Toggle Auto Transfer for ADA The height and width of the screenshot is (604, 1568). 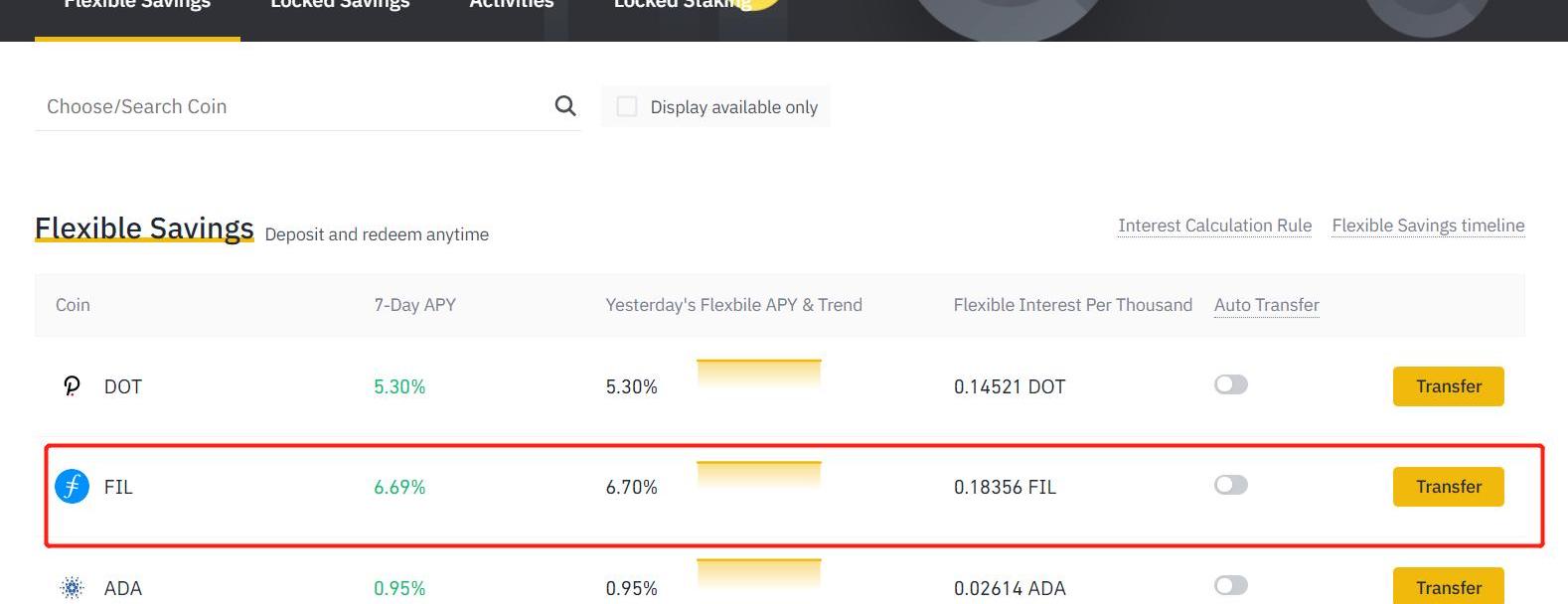coord(1230,586)
